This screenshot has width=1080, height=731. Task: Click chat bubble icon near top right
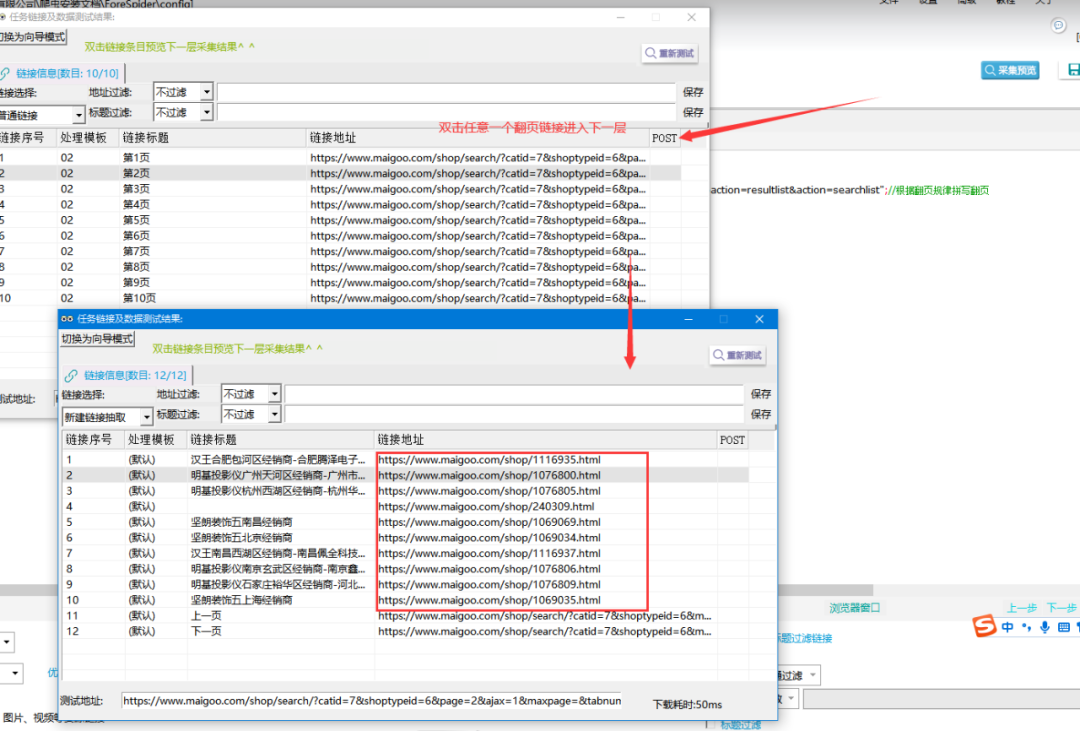tap(1059, 25)
